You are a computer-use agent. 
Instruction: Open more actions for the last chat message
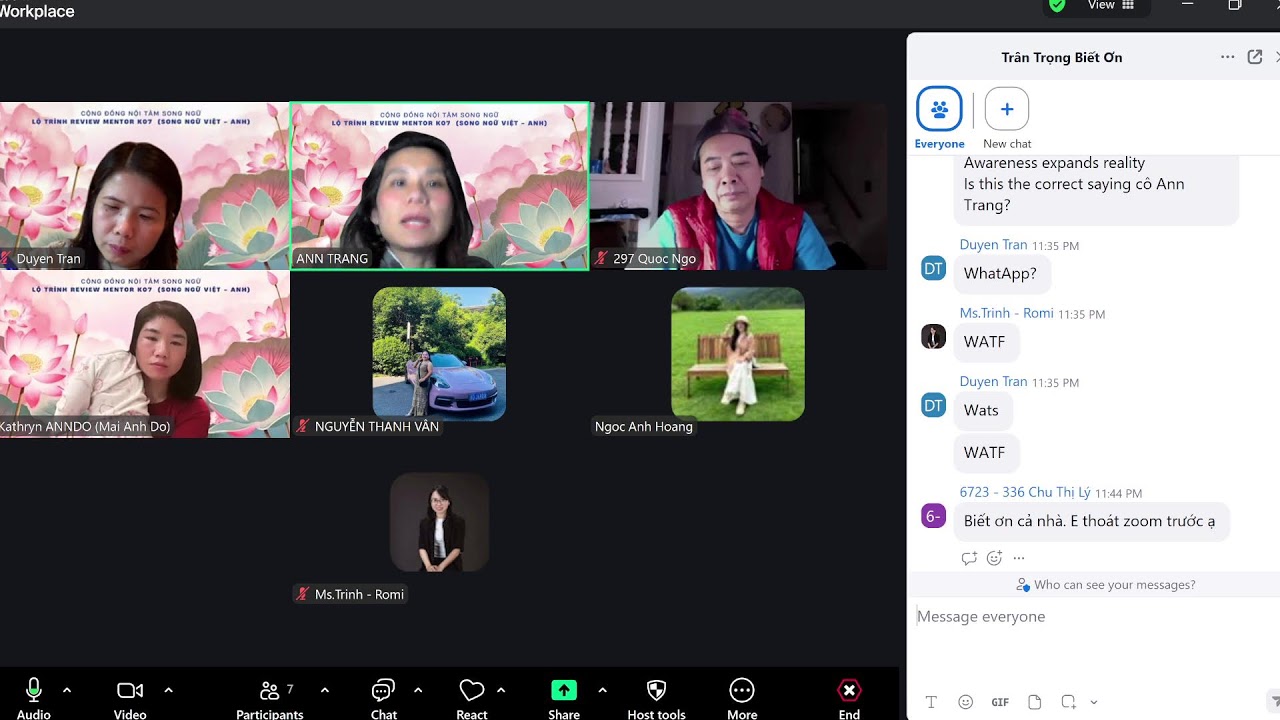(1019, 559)
